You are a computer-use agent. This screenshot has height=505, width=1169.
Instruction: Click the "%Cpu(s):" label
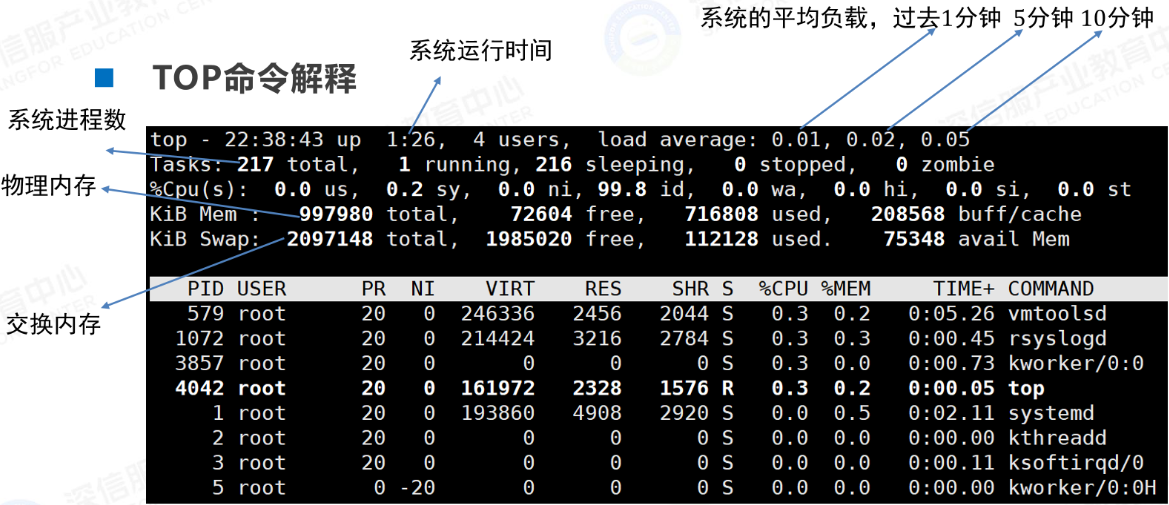(199, 189)
